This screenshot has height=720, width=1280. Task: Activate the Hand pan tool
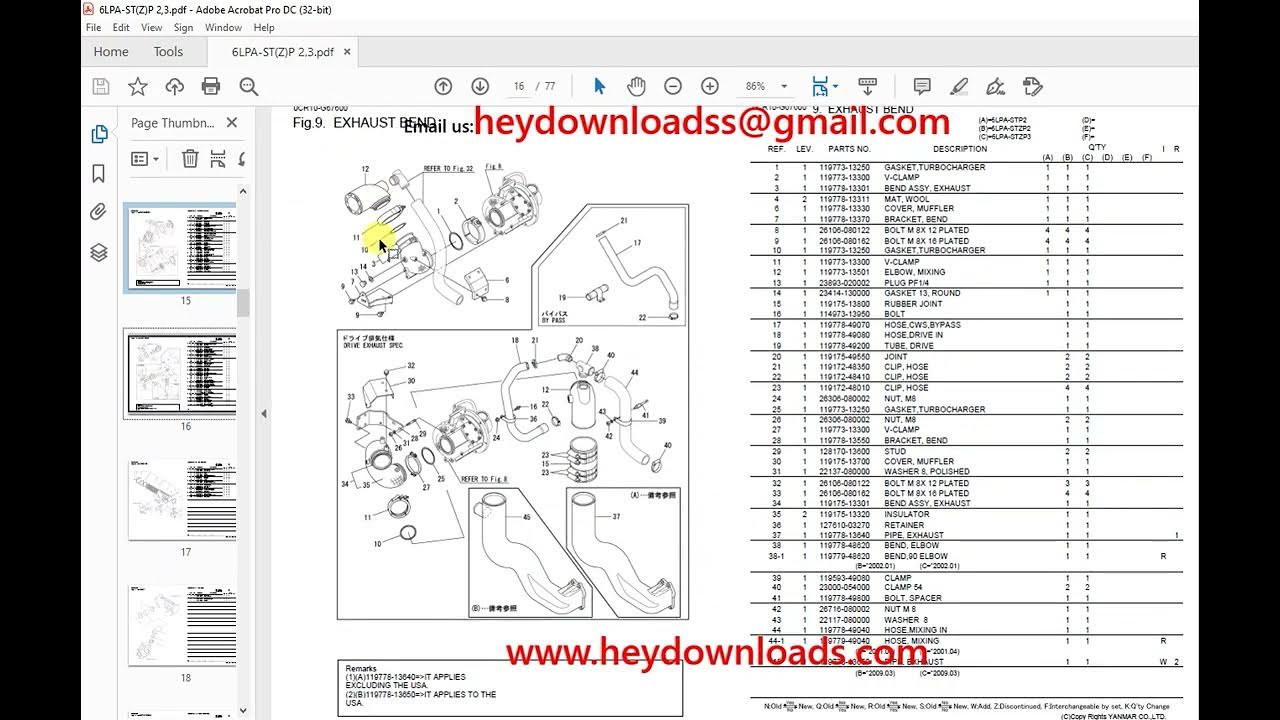tap(636, 87)
